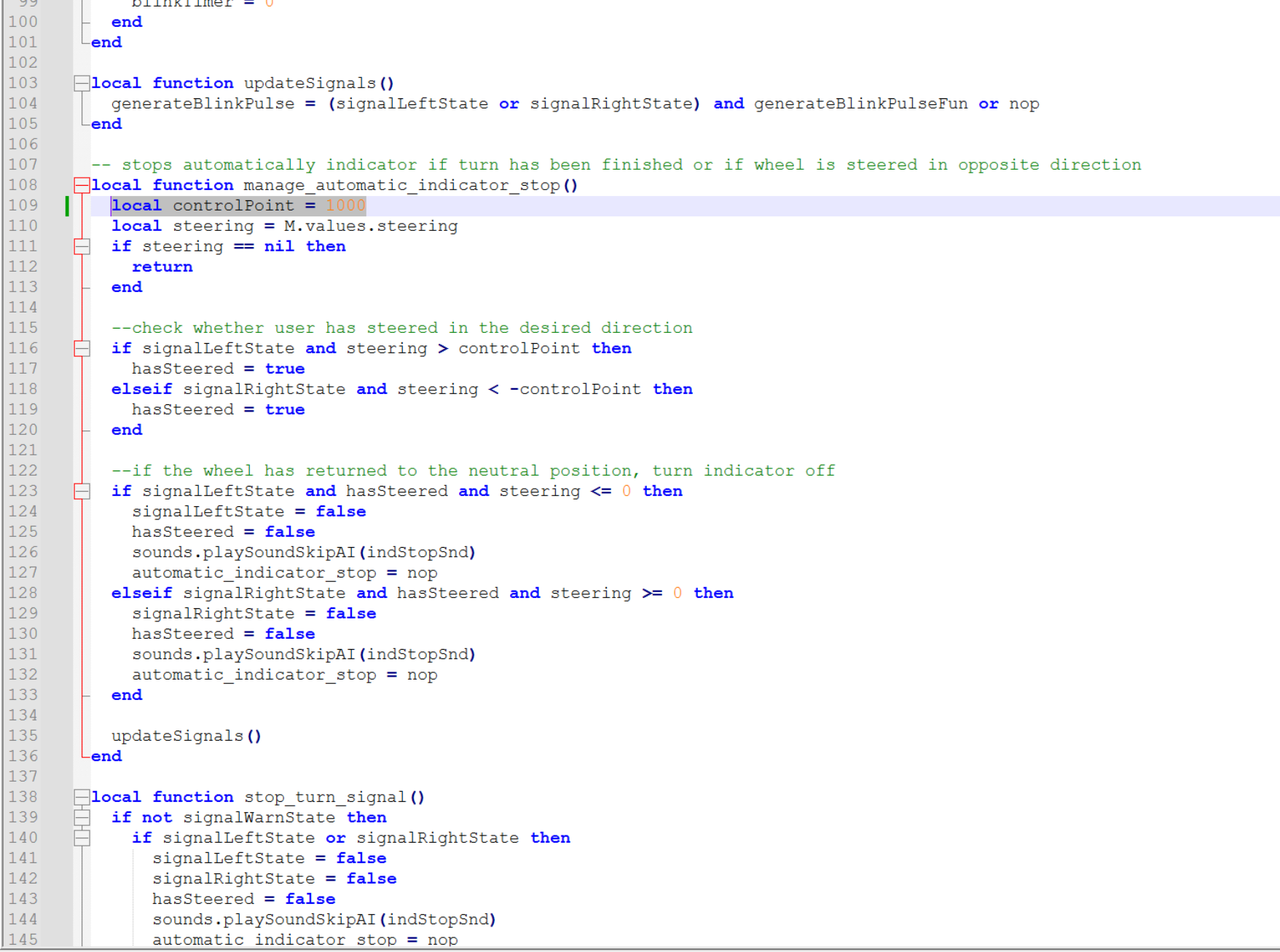Click line number 103 in the gutter

[23, 83]
